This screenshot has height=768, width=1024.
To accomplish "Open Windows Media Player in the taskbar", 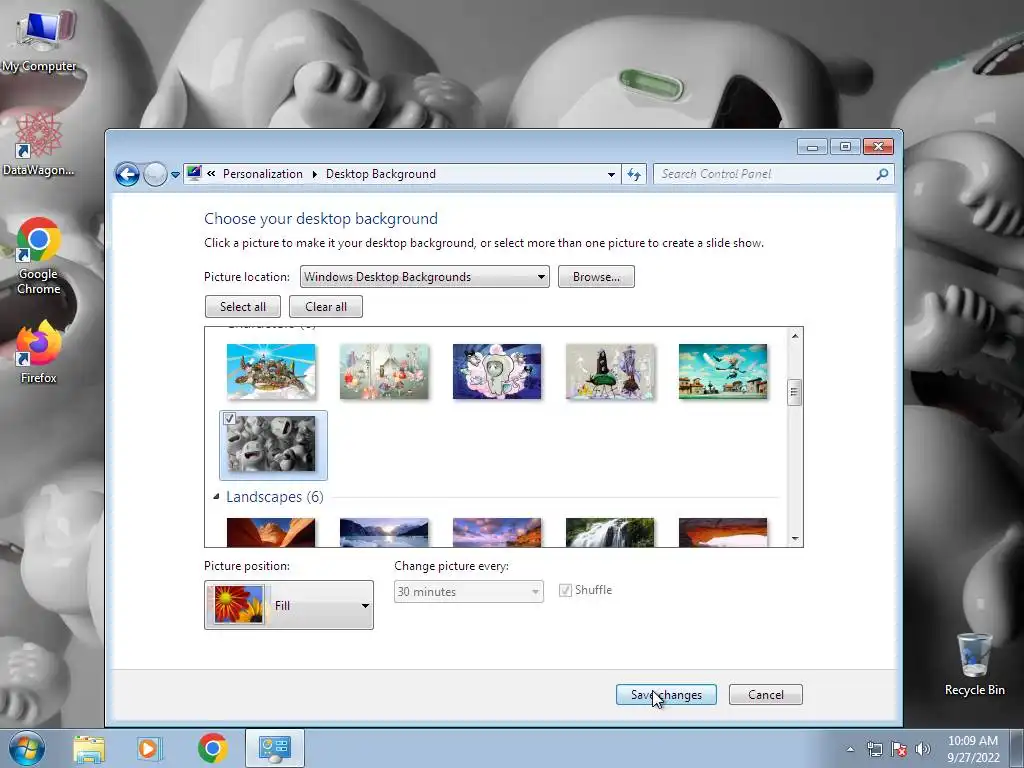I will (148, 748).
